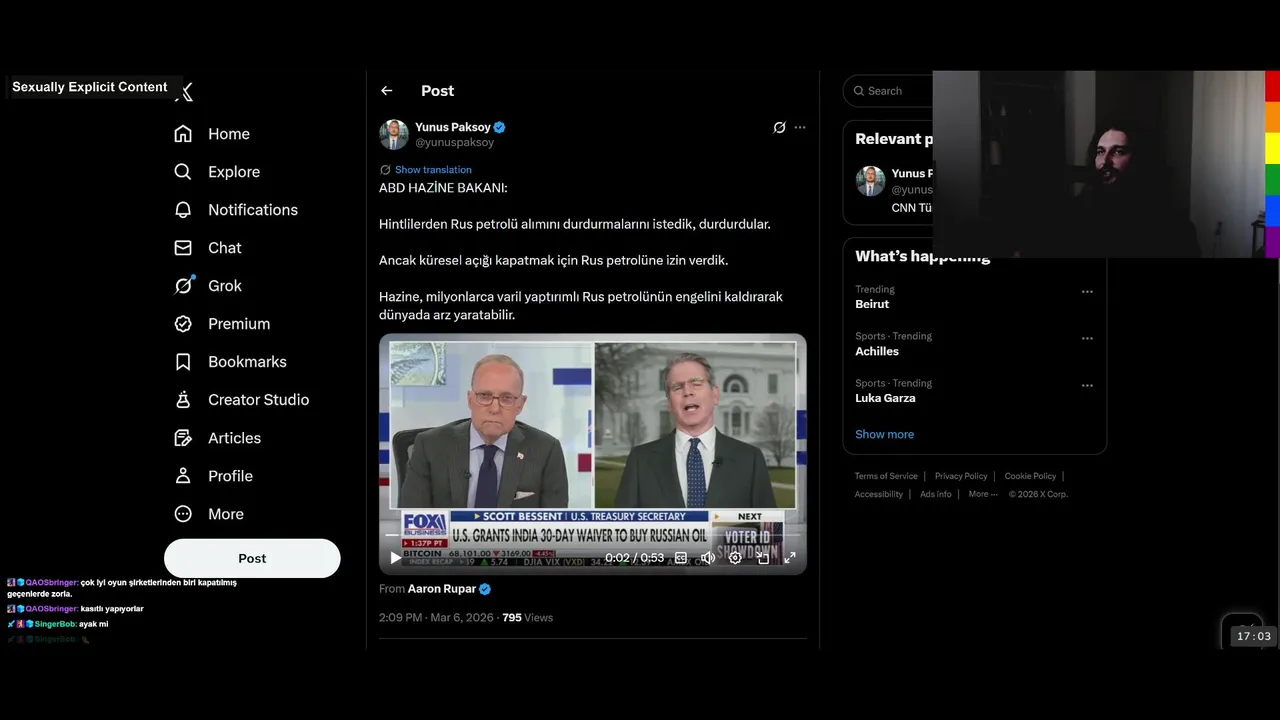Viewport: 1280px width, 720px height.
Task: Open options for the Beirut trend
Action: pyautogui.click(x=1087, y=292)
